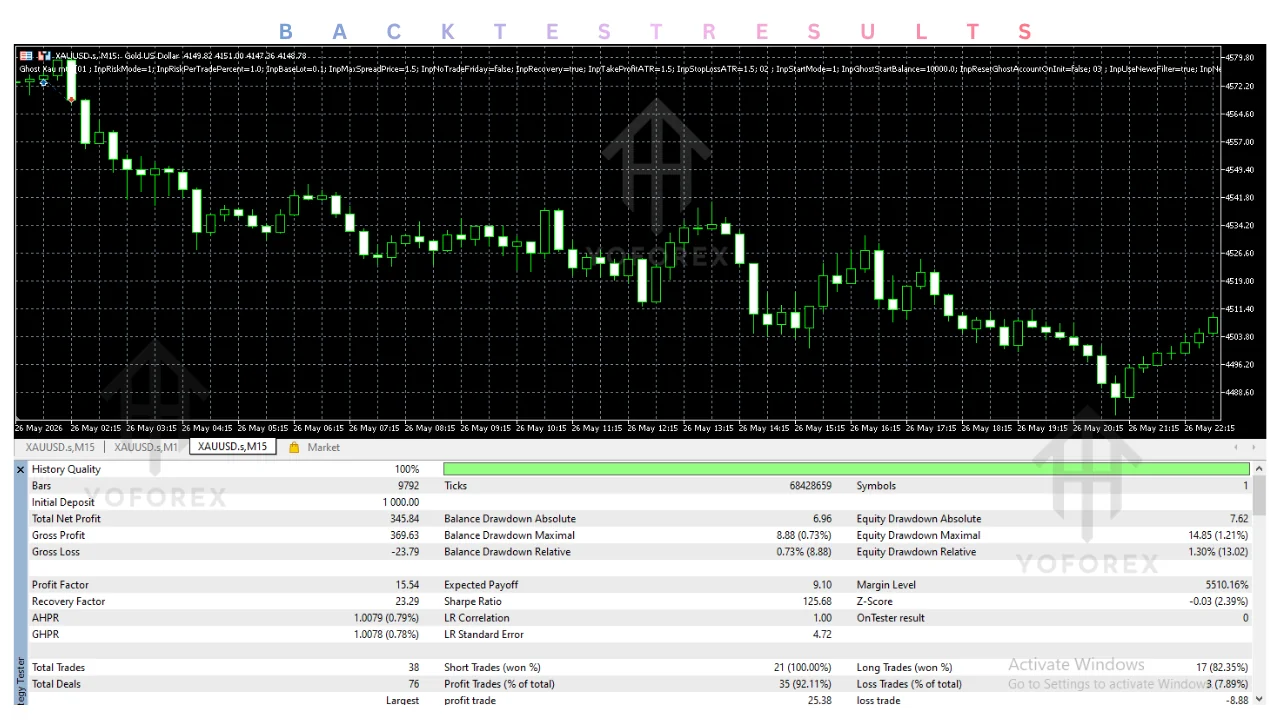
Task: Select the active XAUUSD.s,M15 chart tab
Action: [x=232, y=447]
